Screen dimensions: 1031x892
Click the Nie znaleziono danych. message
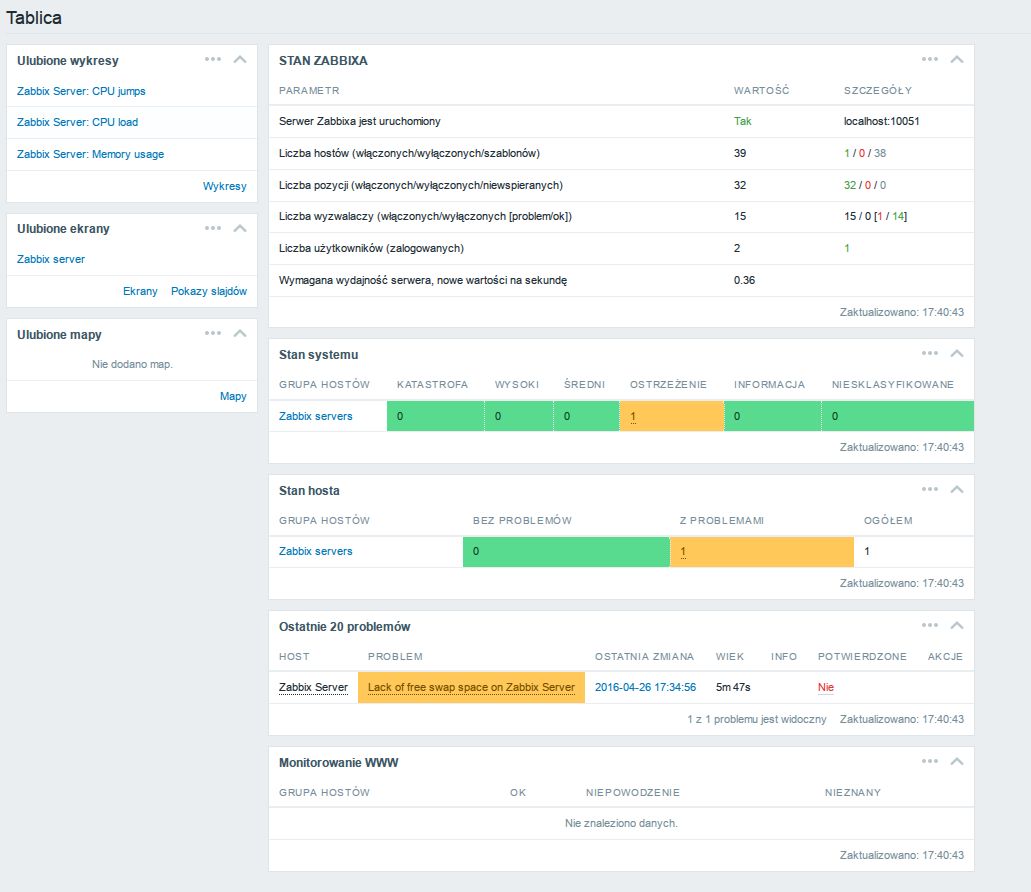pyautogui.click(x=621, y=824)
